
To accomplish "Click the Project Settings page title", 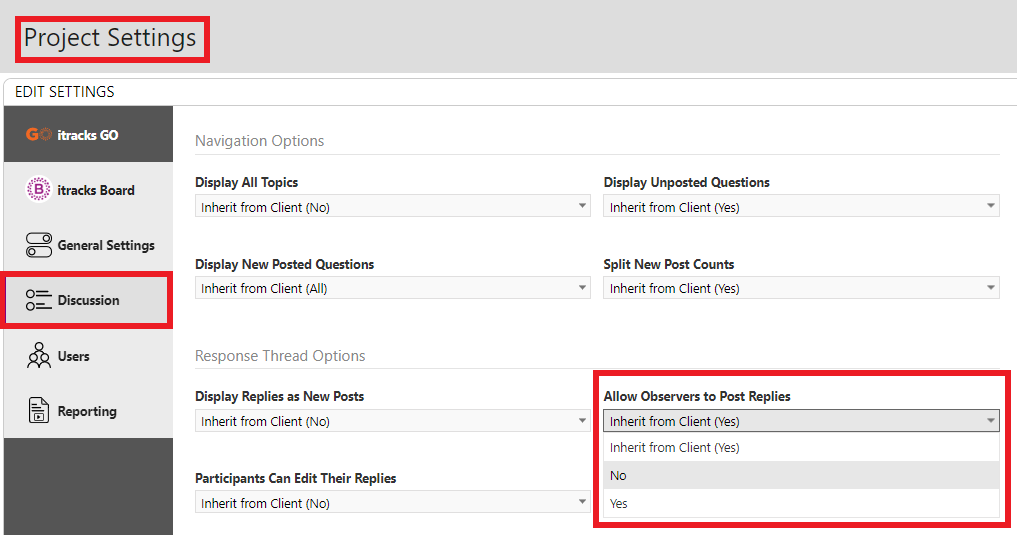I will click(110, 38).
